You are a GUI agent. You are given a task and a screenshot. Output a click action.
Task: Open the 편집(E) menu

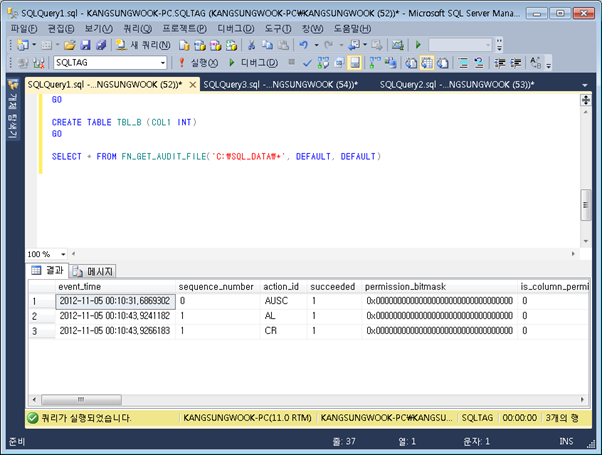pos(61,28)
